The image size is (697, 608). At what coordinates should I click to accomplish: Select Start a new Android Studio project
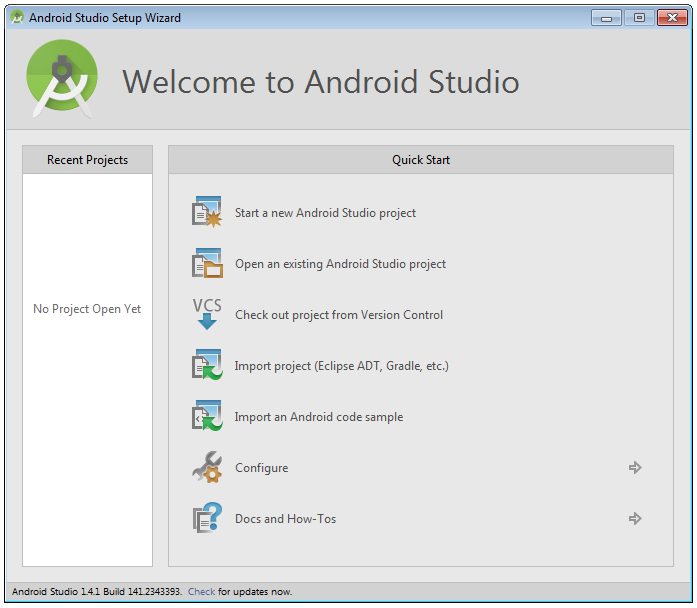pos(325,213)
